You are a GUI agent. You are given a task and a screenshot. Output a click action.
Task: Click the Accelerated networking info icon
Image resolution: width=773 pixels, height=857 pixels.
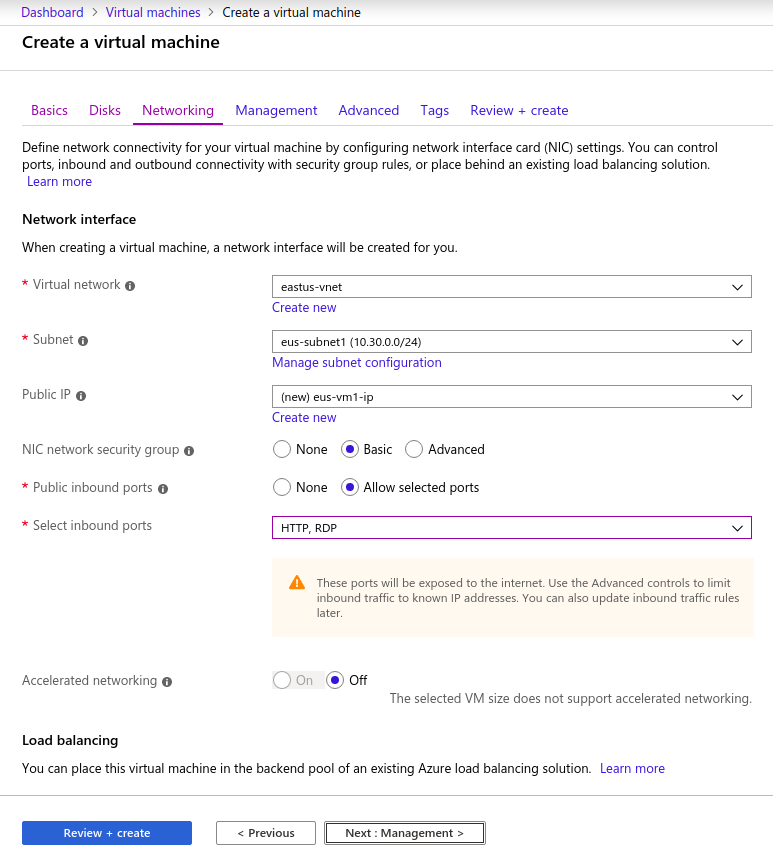167,682
